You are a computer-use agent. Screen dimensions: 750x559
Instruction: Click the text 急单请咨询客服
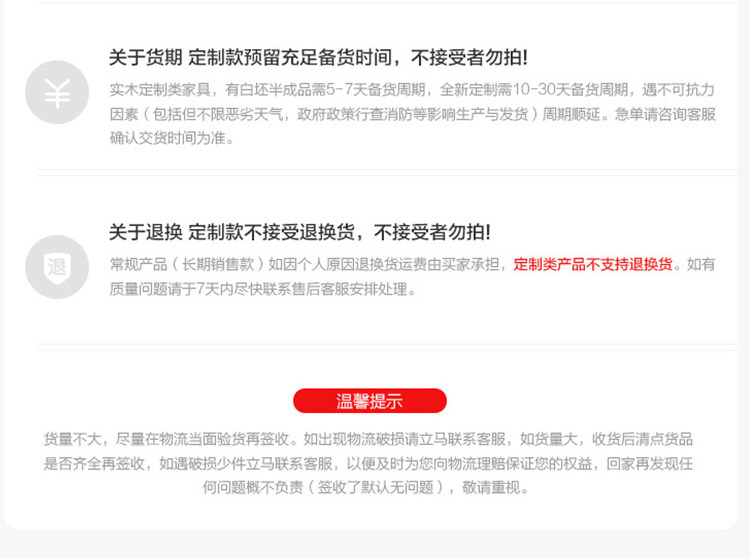pyautogui.click(x=665, y=114)
